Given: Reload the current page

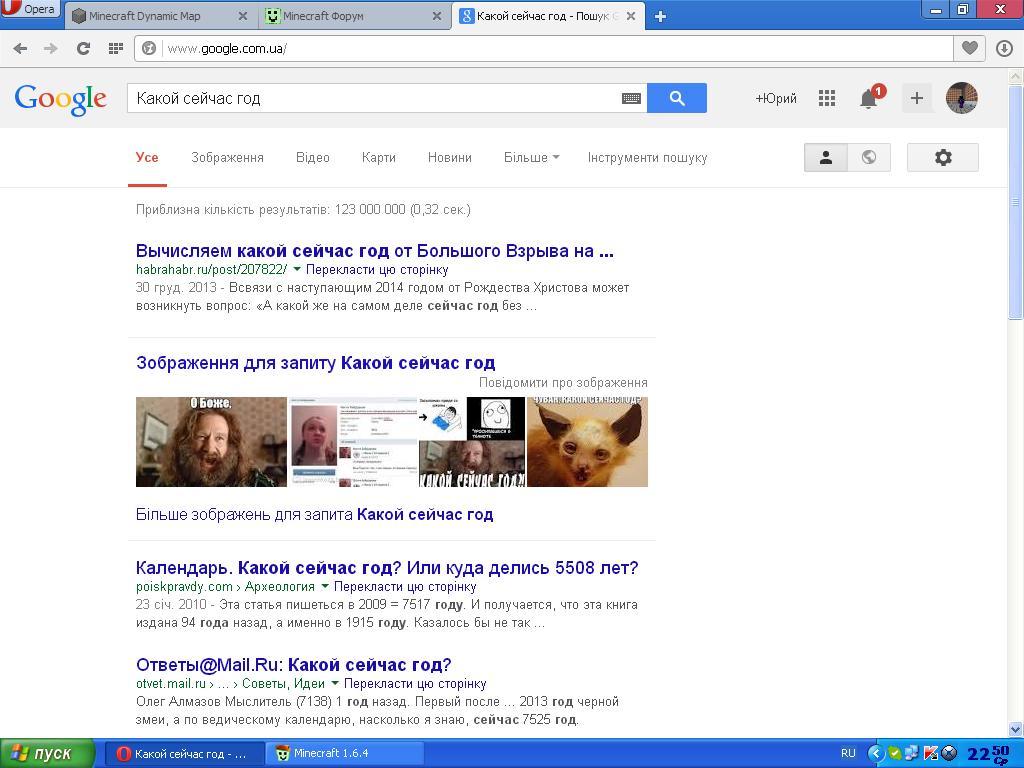Looking at the screenshot, I should pyautogui.click(x=83, y=48).
